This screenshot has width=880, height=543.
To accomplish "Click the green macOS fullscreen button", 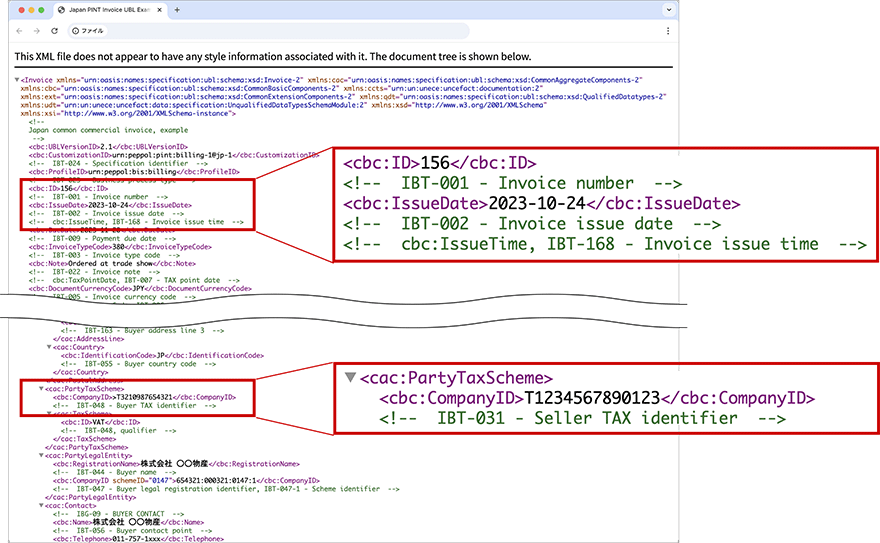I will click(41, 9).
